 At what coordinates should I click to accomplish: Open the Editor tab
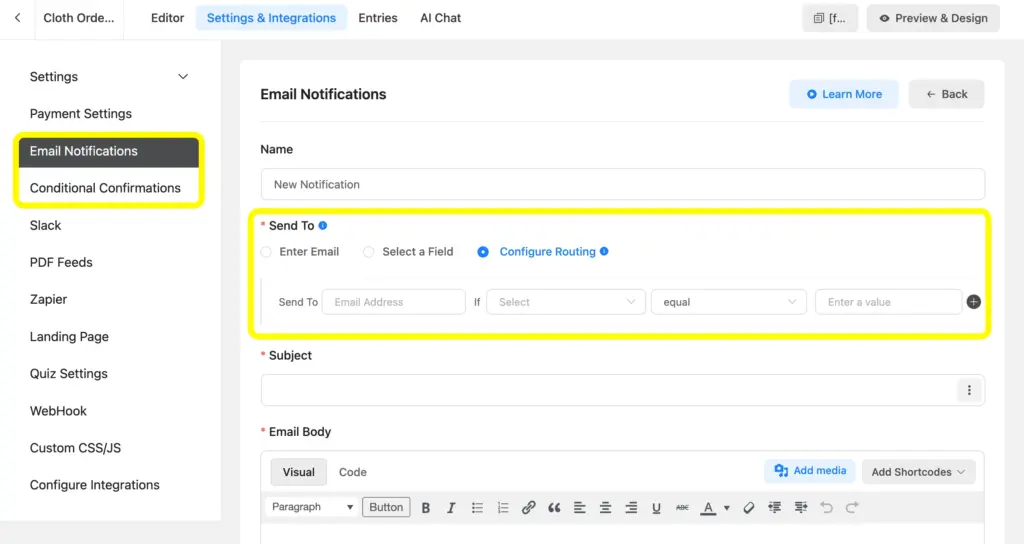coord(167,18)
